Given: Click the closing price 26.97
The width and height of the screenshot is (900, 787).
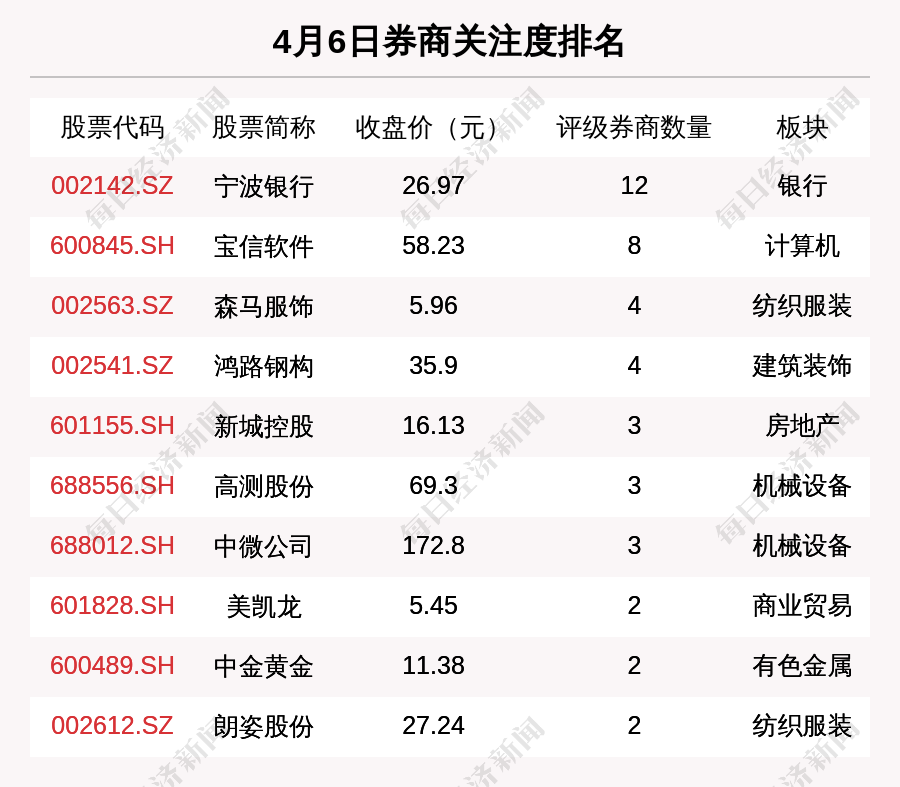Looking at the screenshot, I should (433, 185).
